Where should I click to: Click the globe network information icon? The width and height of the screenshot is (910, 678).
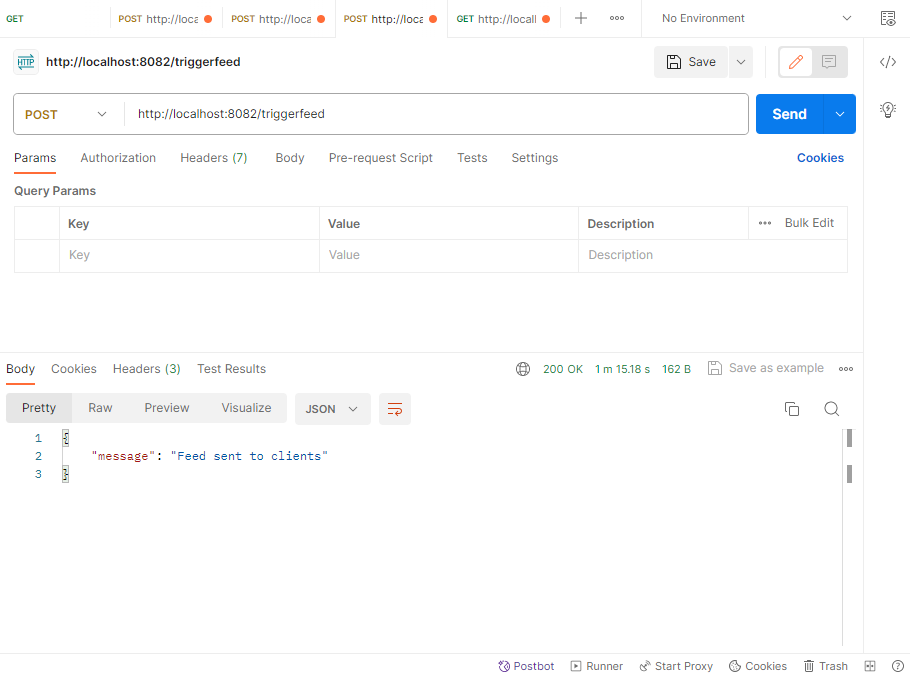[x=523, y=369]
